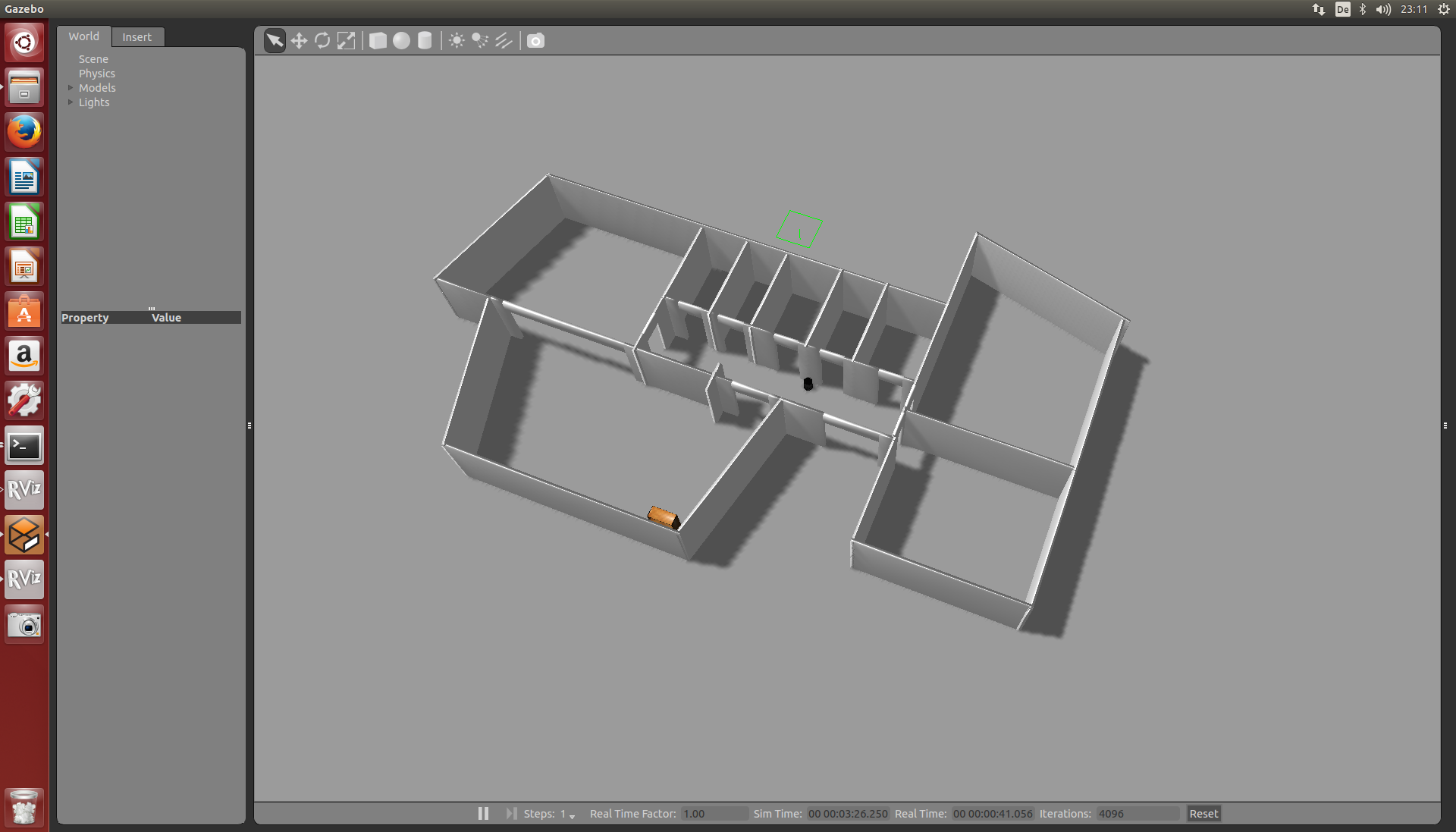Activate the rotate mode tool
Screen dimensions: 1456x832
pos(322,40)
